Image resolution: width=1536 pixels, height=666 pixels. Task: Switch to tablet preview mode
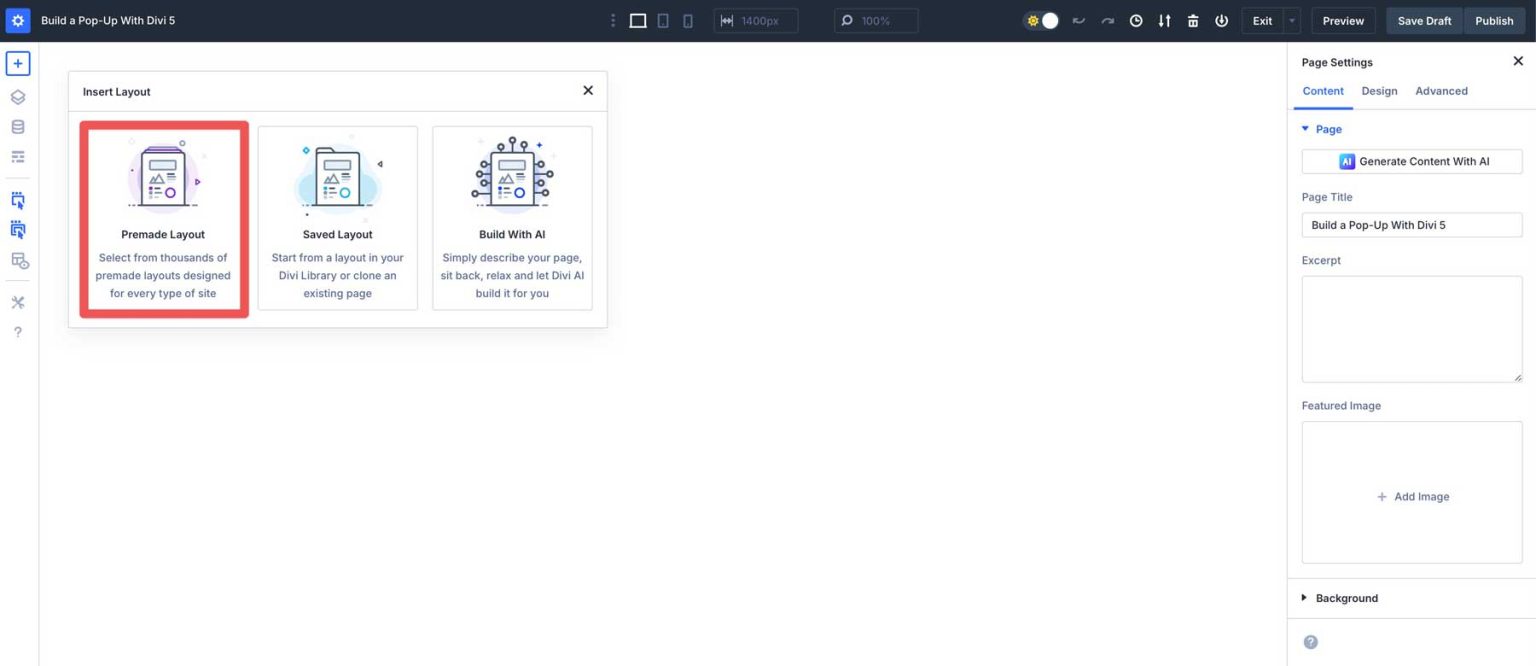click(663, 20)
